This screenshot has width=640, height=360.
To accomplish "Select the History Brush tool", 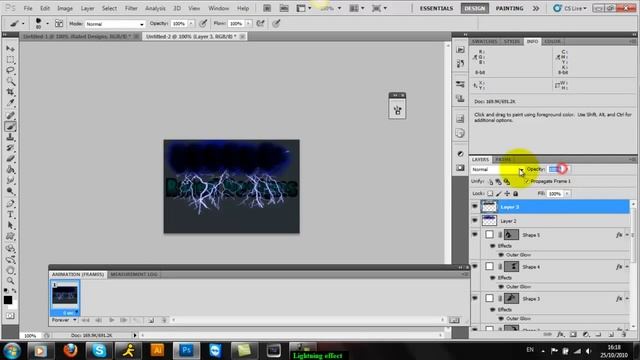I will coord(10,148).
